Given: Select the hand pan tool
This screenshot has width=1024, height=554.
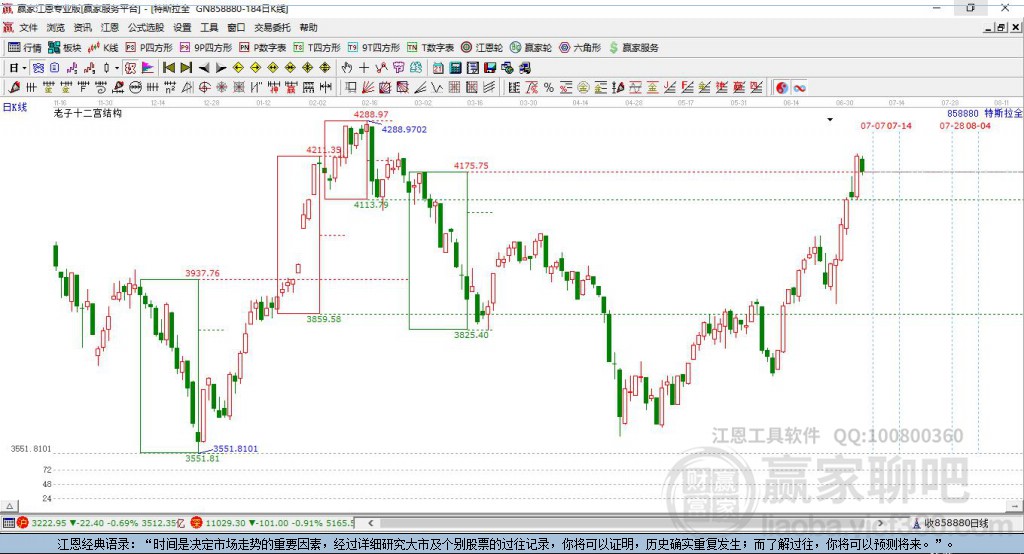Looking at the screenshot, I should tap(347, 68).
